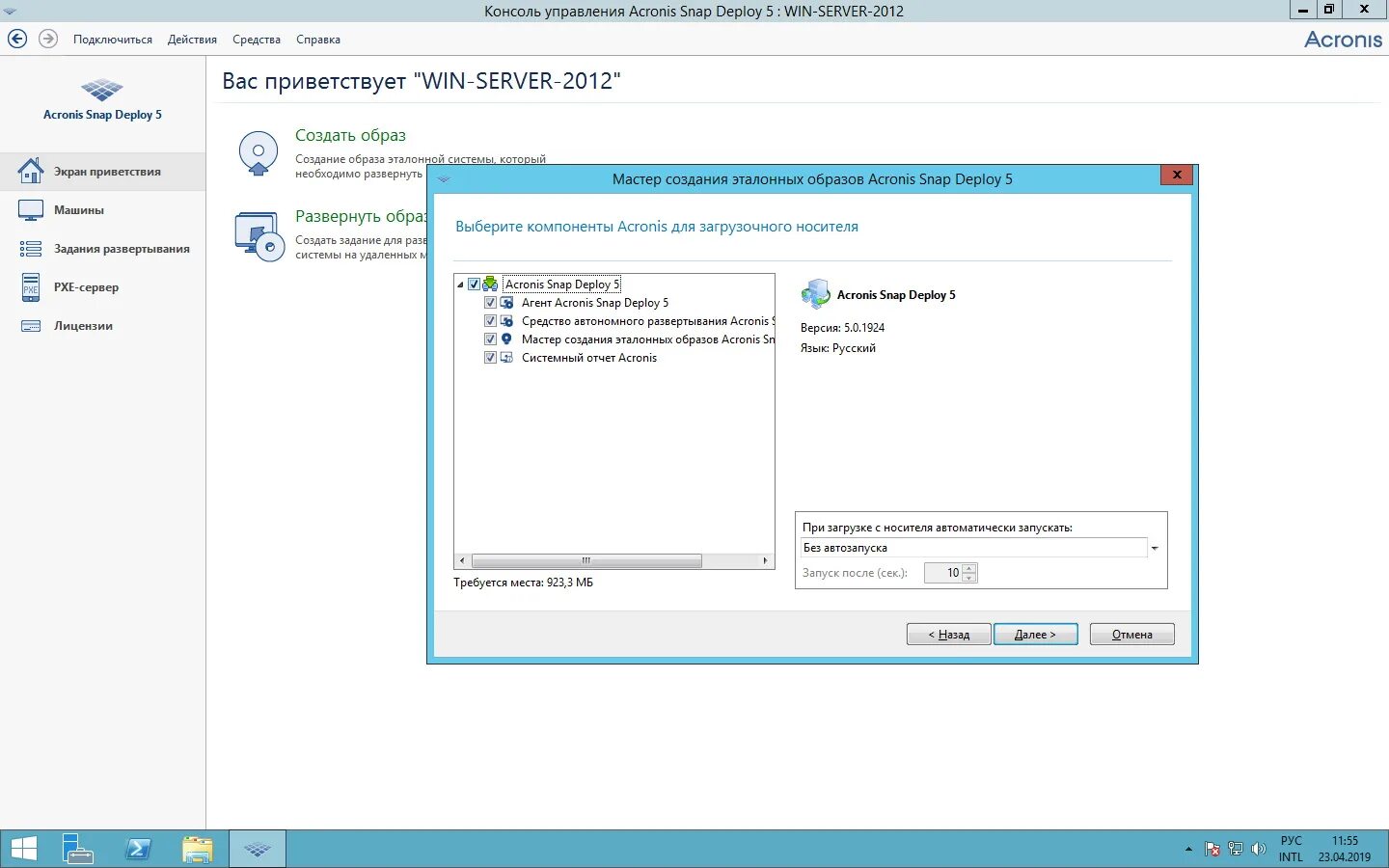Open the Справка menu

click(x=318, y=40)
